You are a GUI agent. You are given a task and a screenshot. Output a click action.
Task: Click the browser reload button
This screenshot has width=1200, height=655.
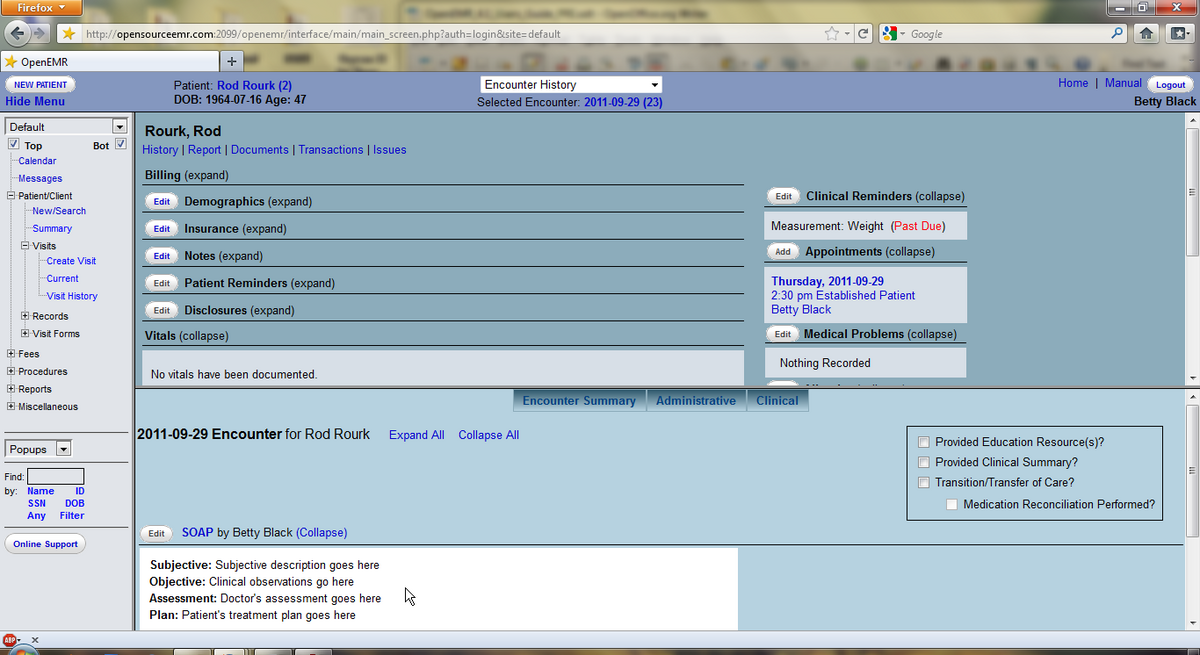(x=863, y=34)
